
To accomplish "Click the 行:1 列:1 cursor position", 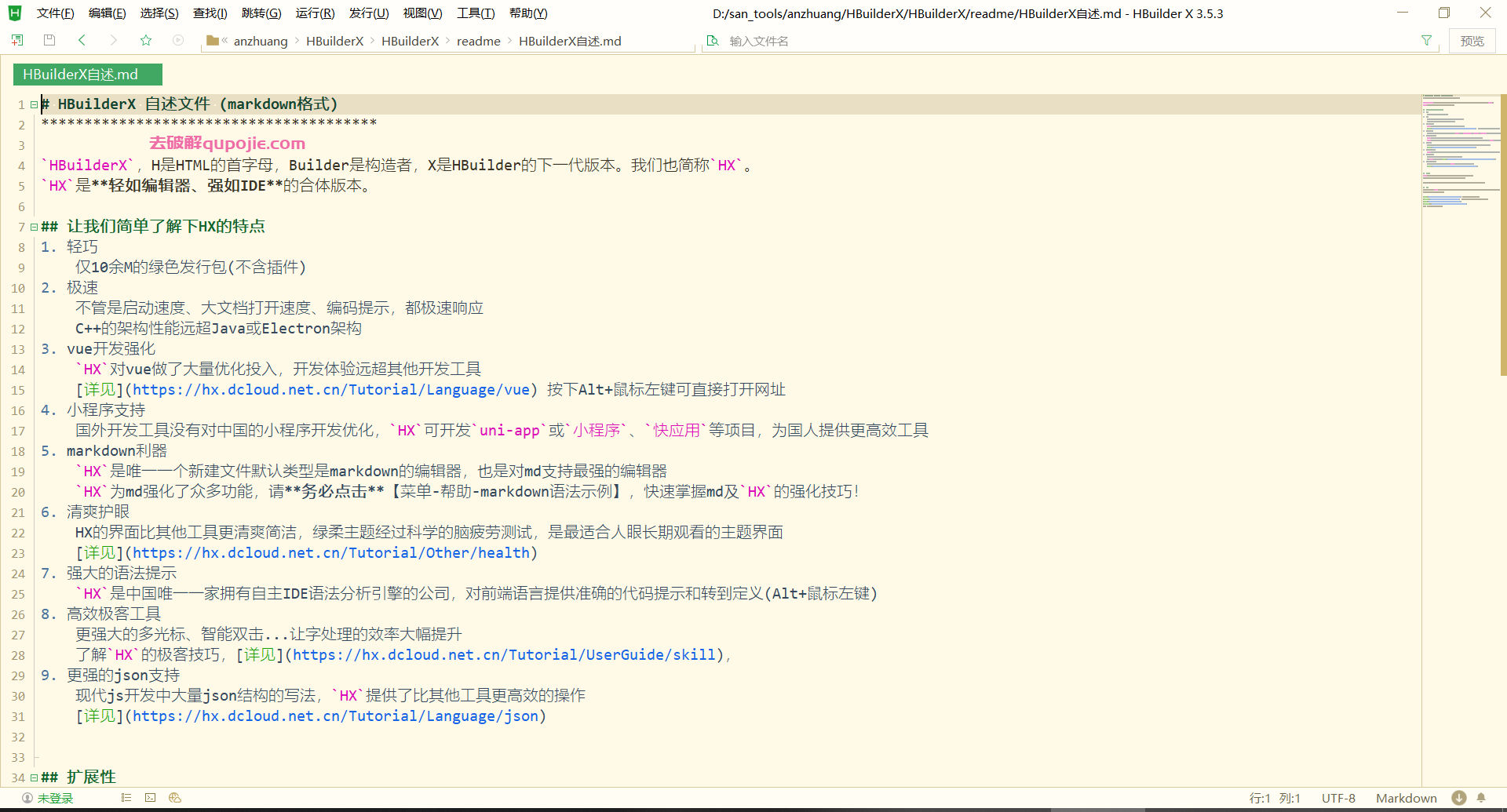I will (x=1275, y=799).
